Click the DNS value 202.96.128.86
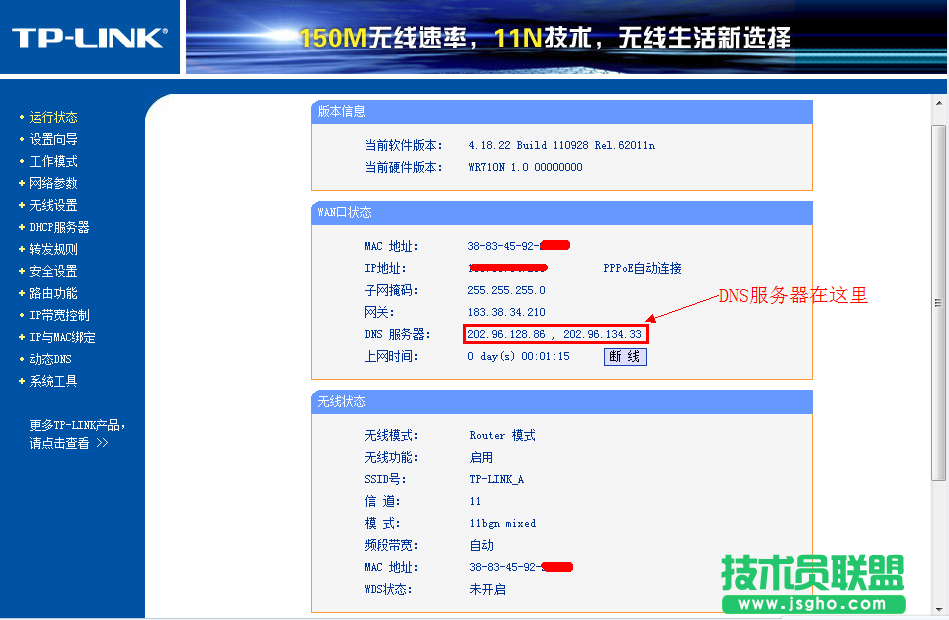 [x=506, y=334]
